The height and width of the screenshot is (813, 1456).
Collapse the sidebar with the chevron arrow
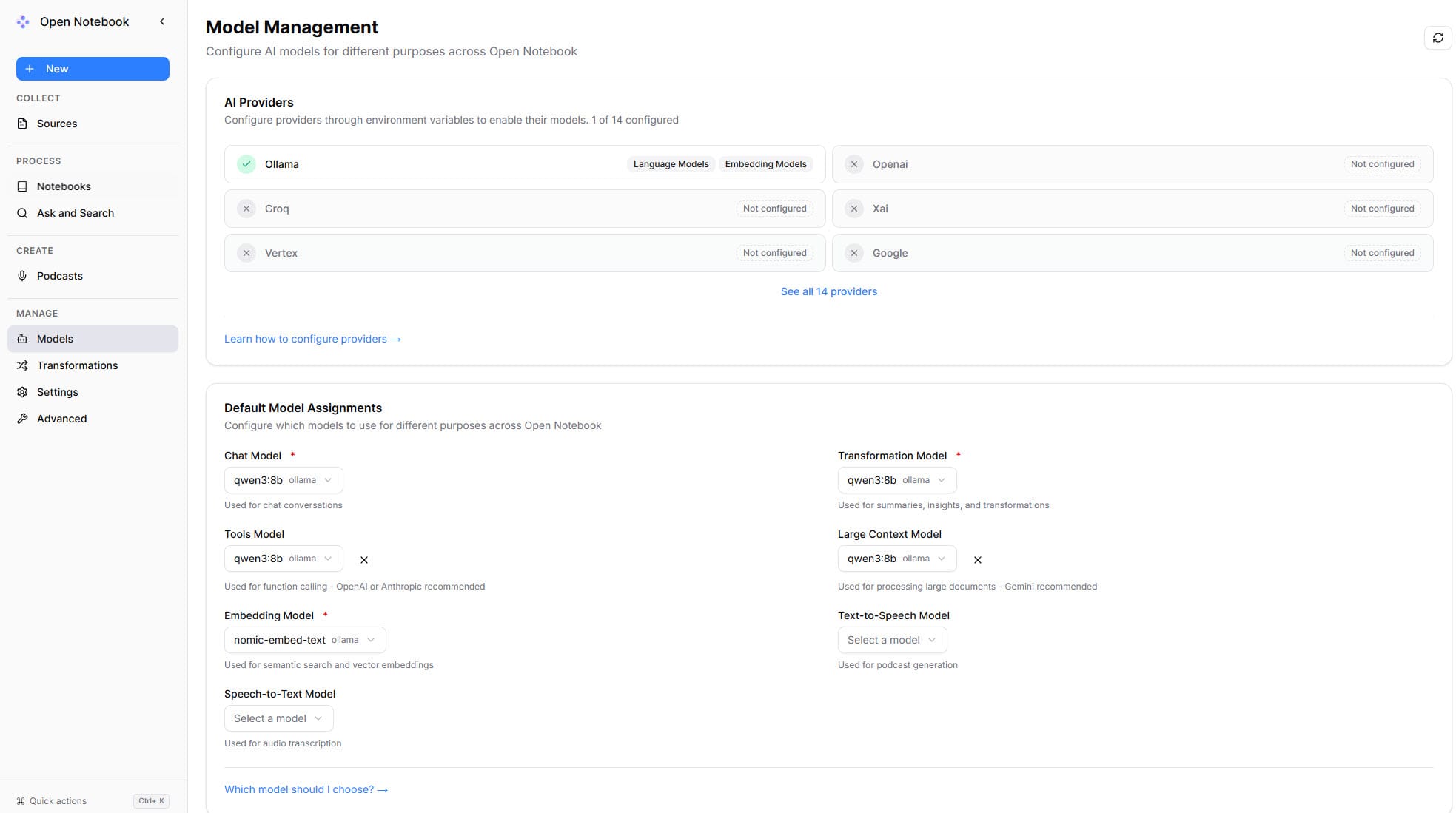pos(162,22)
